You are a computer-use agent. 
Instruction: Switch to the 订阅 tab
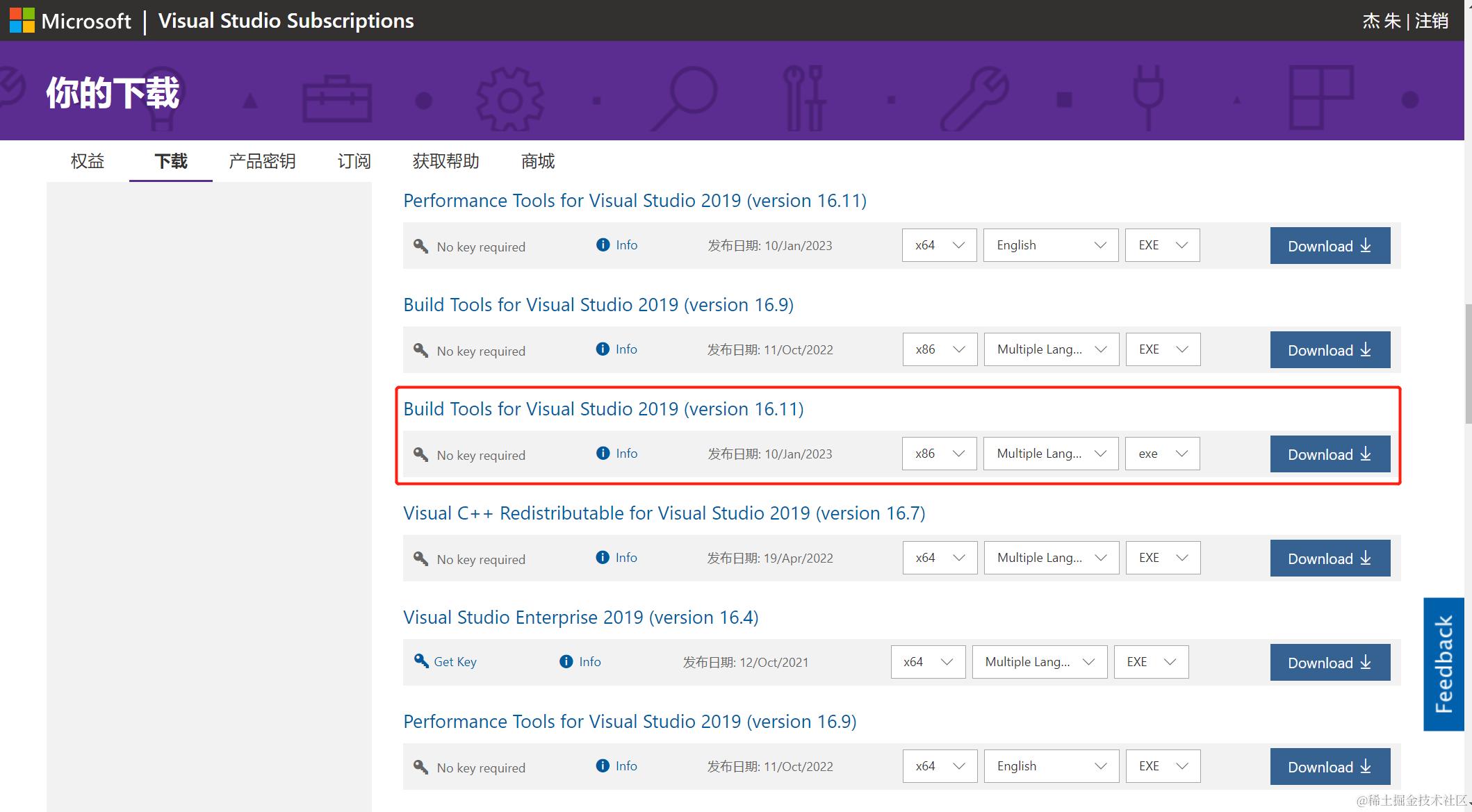coord(354,161)
